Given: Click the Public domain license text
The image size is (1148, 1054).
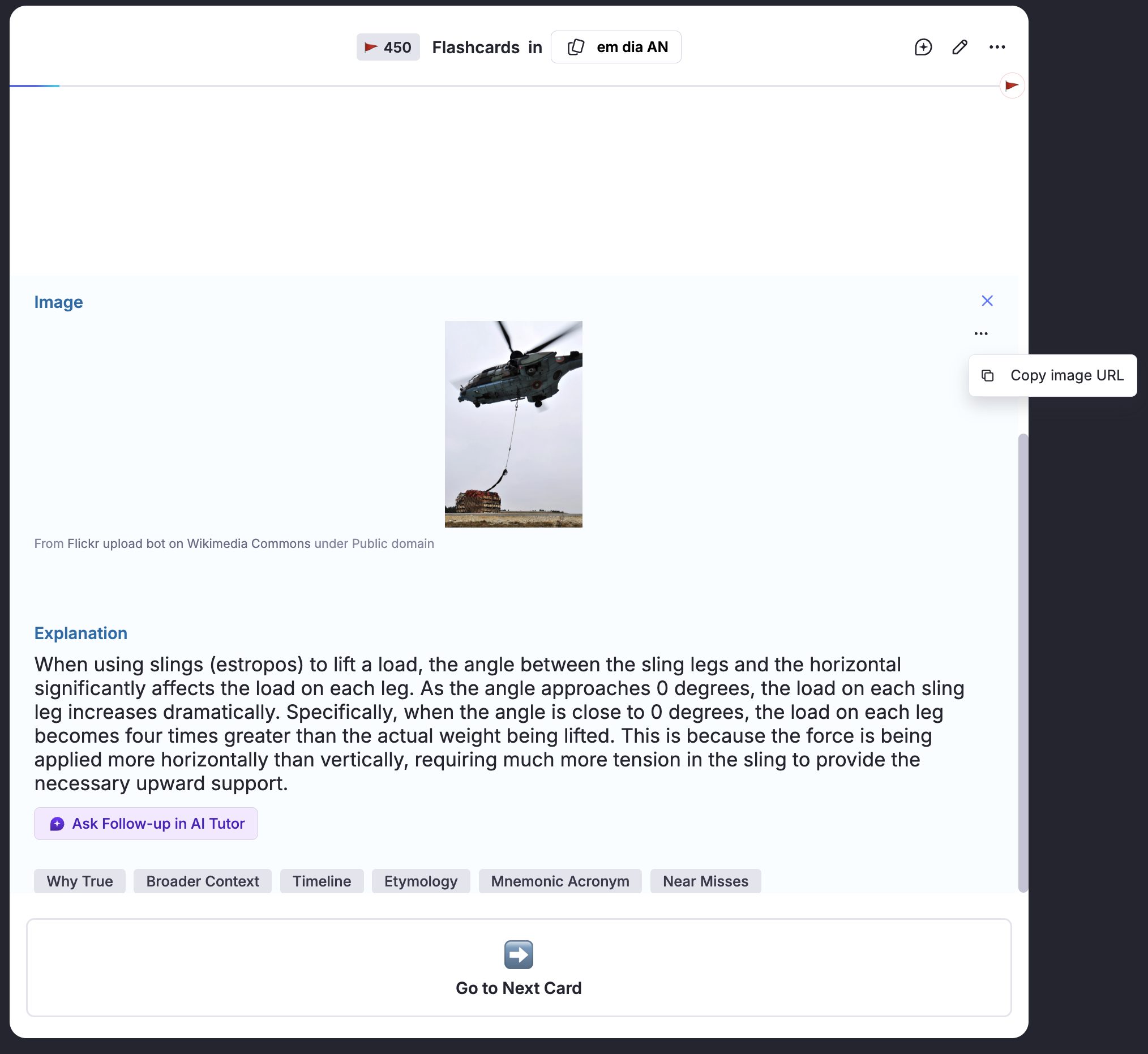Looking at the screenshot, I should (393, 543).
